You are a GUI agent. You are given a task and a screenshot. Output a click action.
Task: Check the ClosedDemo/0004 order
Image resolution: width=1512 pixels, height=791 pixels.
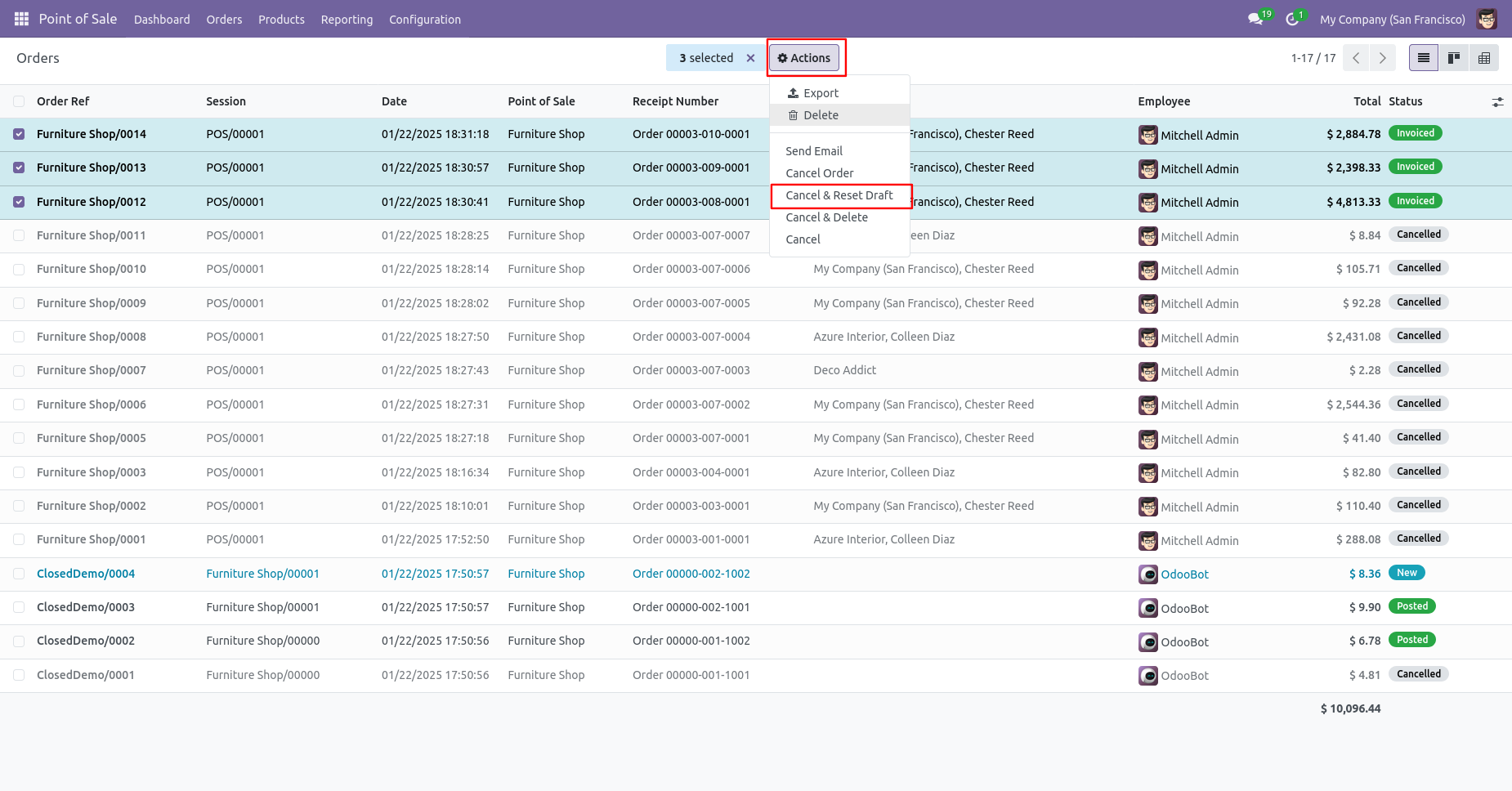tap(19, 574)
